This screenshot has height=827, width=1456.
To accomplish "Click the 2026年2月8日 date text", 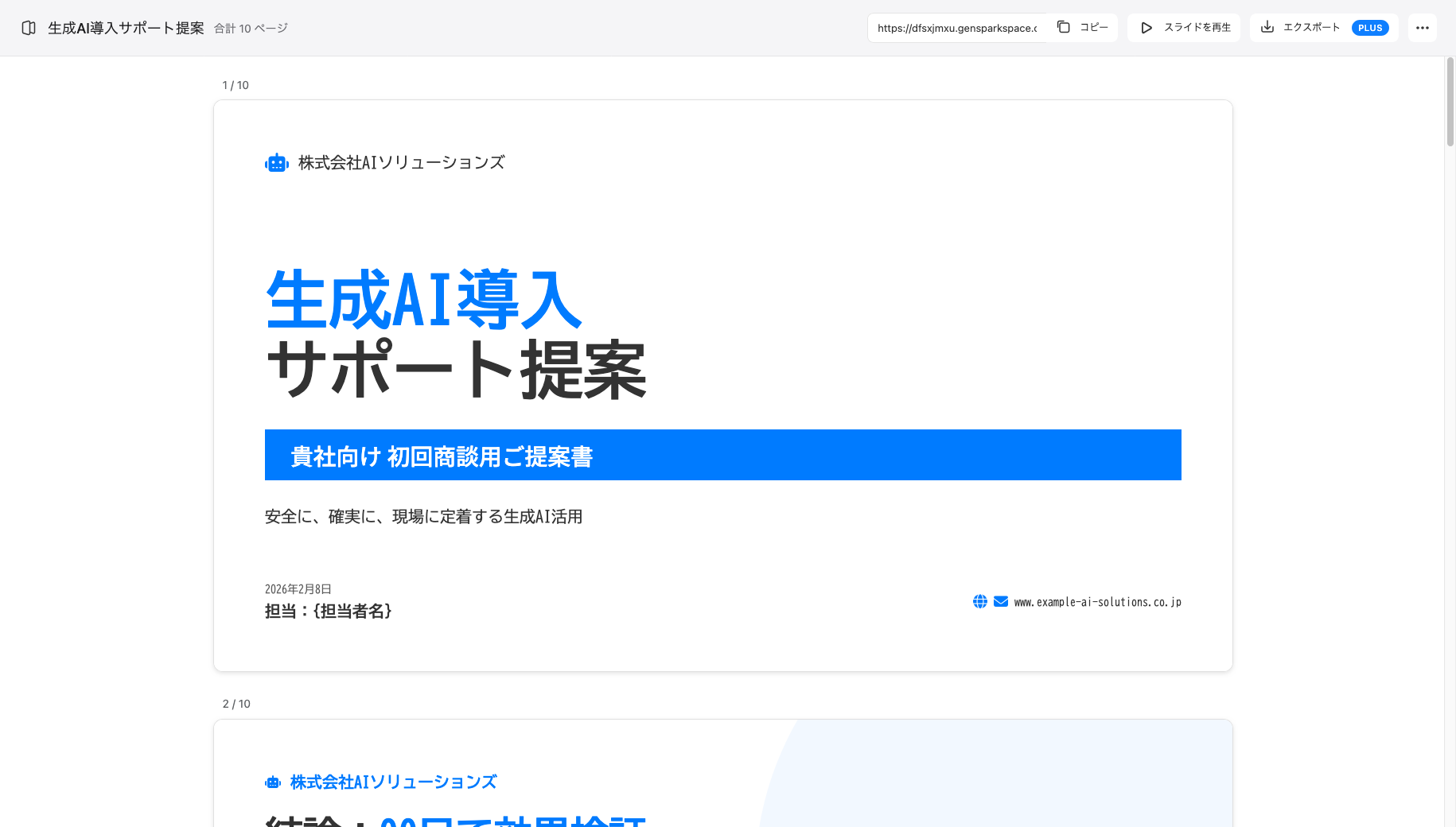I will click(298, 589).
